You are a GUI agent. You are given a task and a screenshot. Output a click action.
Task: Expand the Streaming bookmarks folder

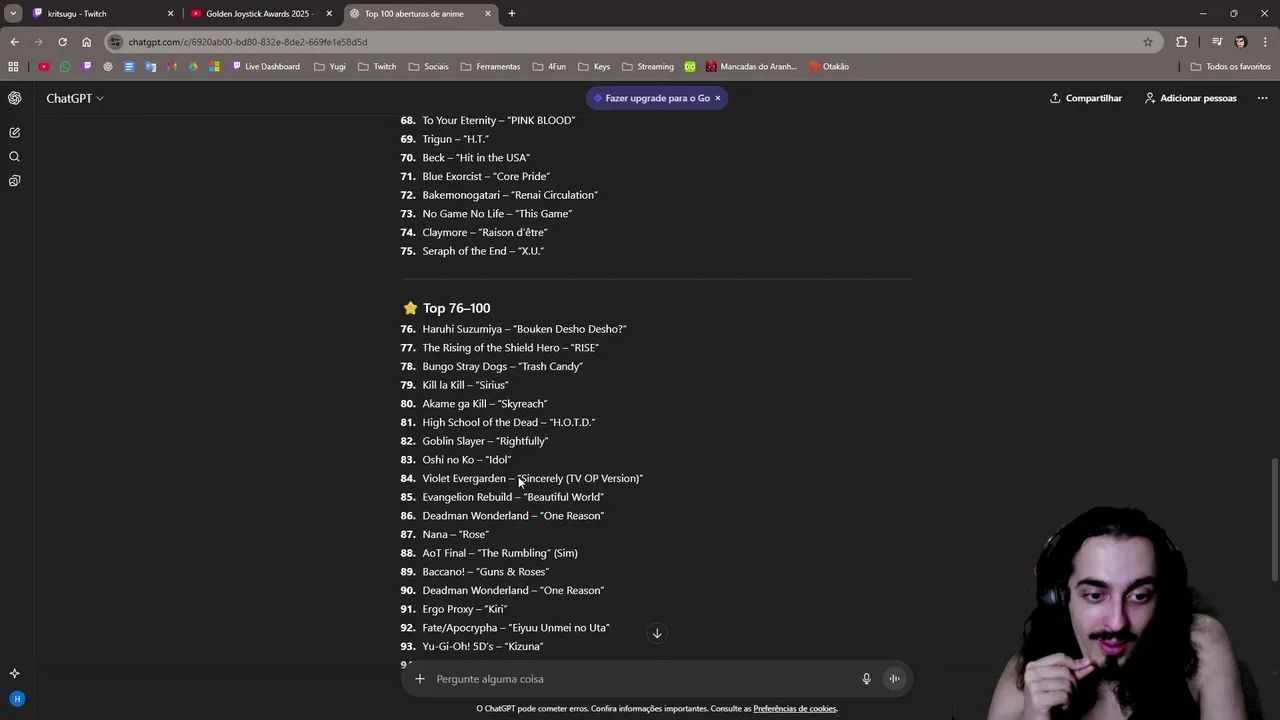point(647,67)
